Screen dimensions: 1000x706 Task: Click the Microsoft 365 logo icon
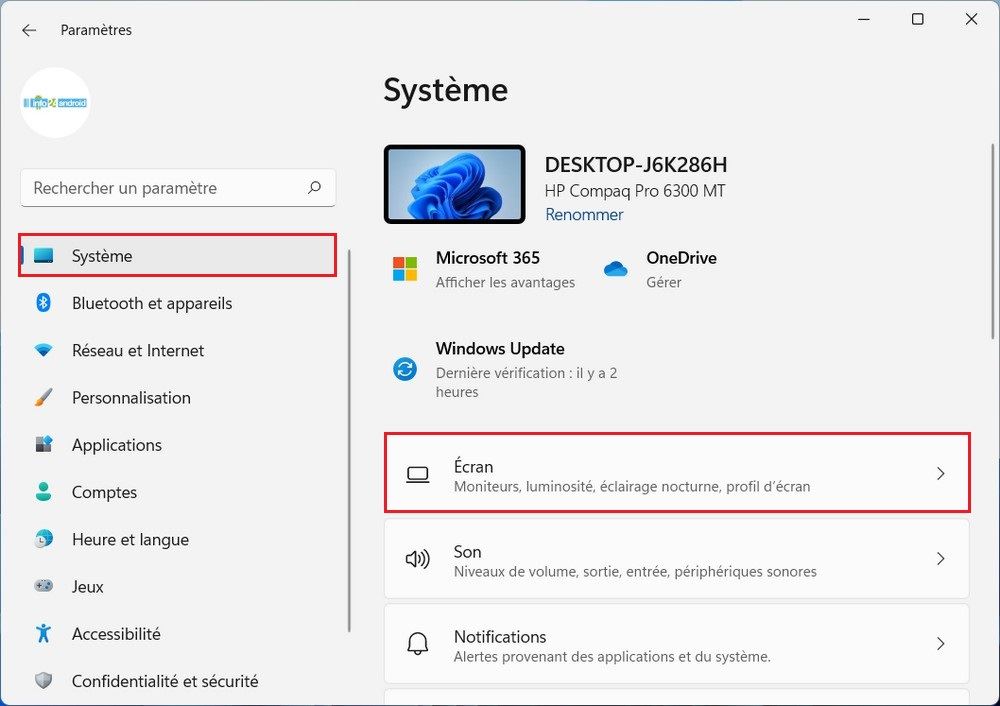coord(405,269)
